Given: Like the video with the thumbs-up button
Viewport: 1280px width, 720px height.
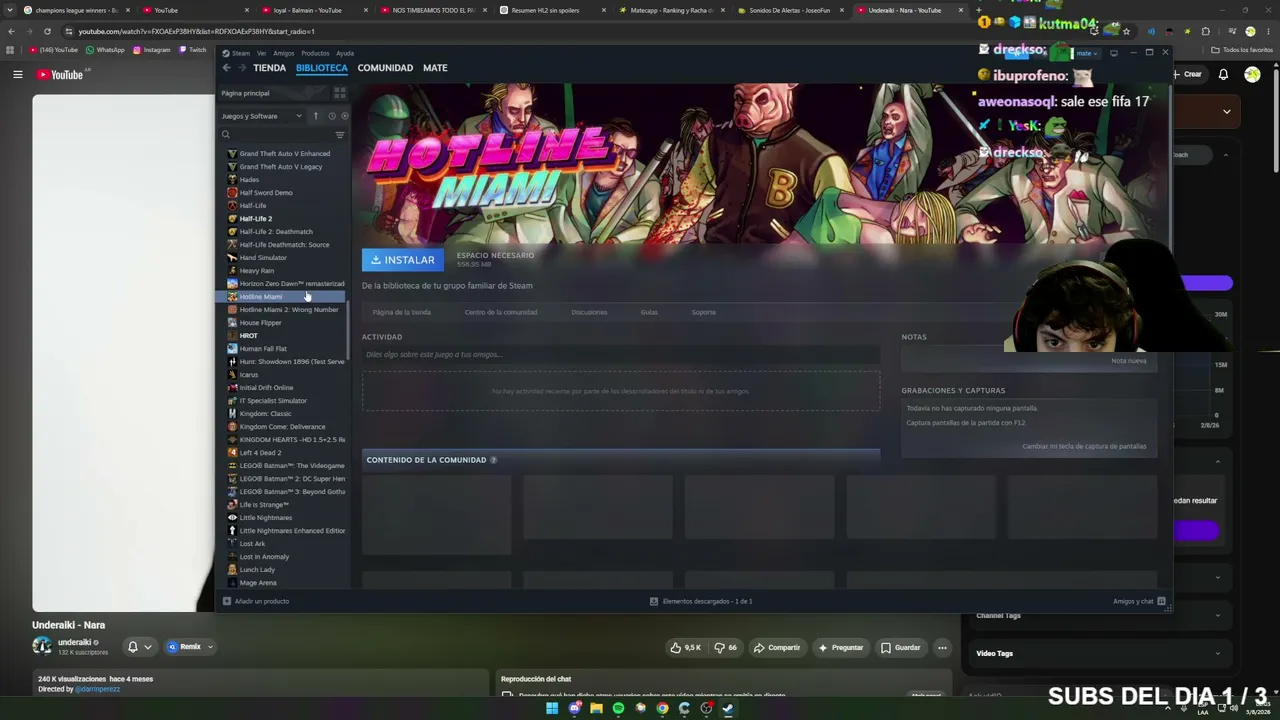Looking at the screenshot, I should click(x=686, y=647).
